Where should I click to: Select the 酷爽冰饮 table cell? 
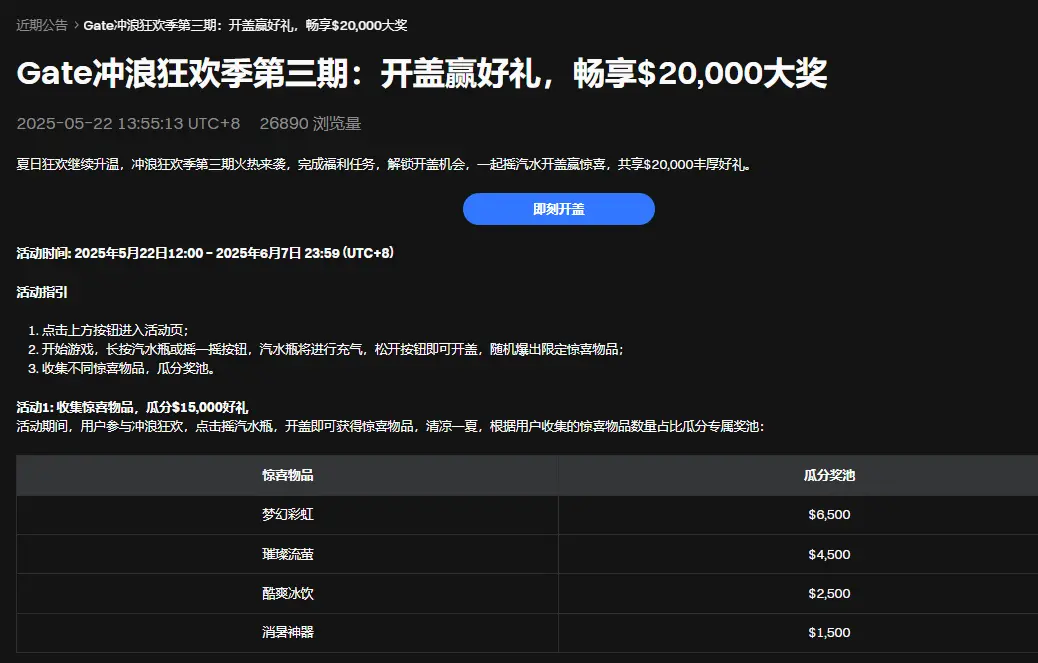tap(287, 594)
